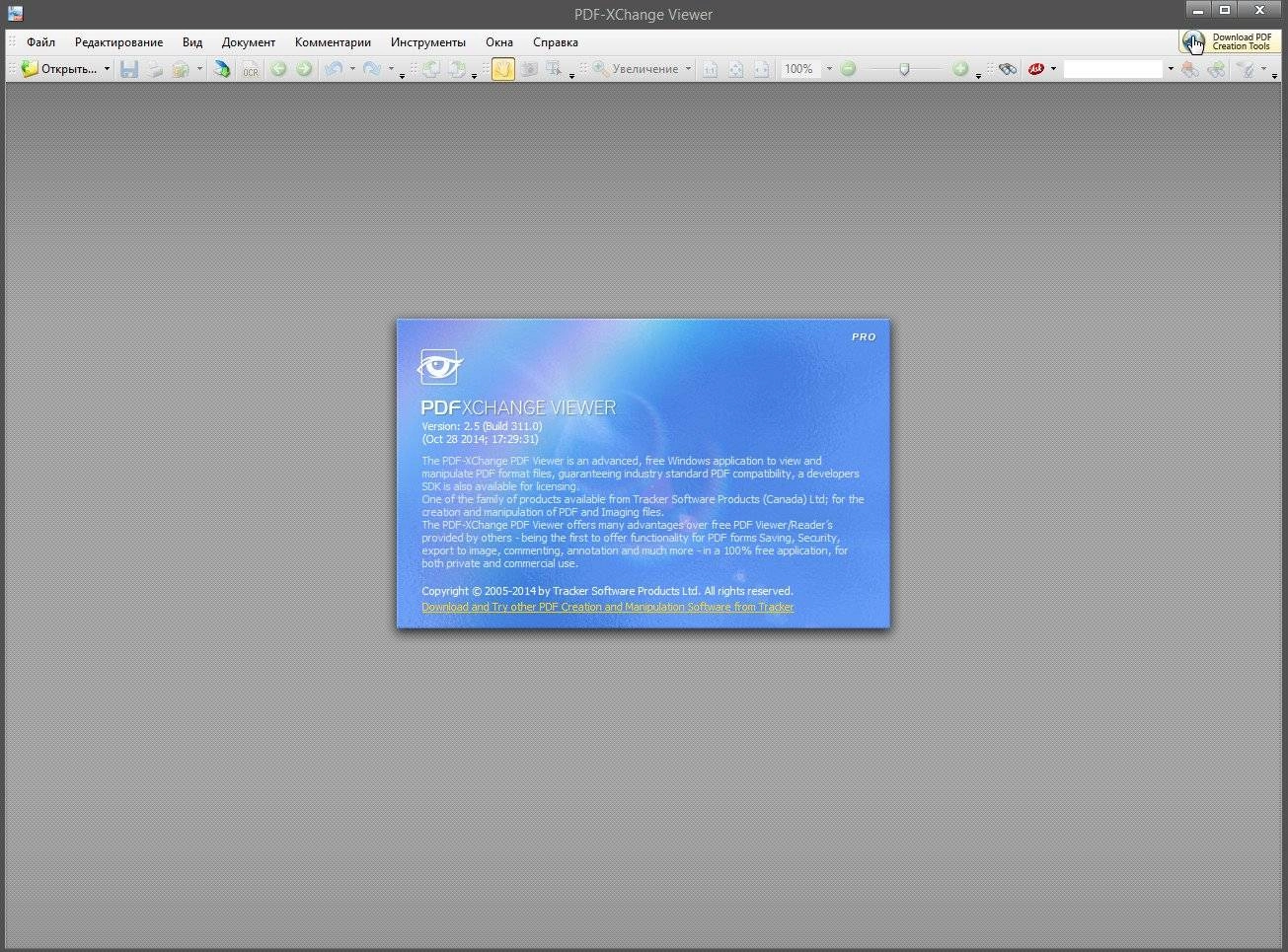Screen dimensions: 1288x952
Task: Click the Увеличение tool label
Action: coord(645,69)
